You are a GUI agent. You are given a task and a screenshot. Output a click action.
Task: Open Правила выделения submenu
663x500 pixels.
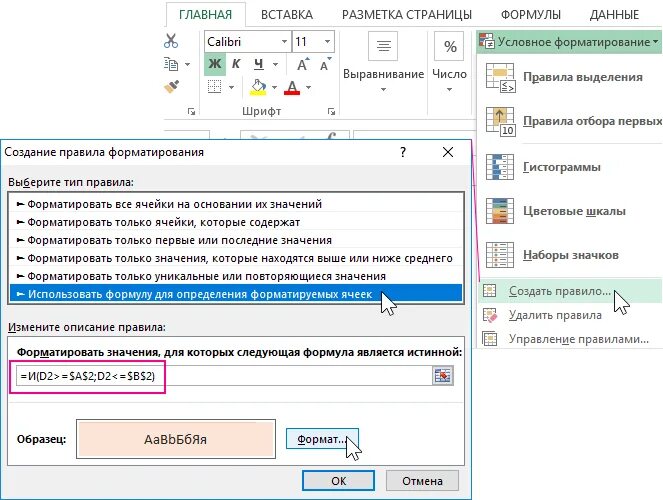570,77
